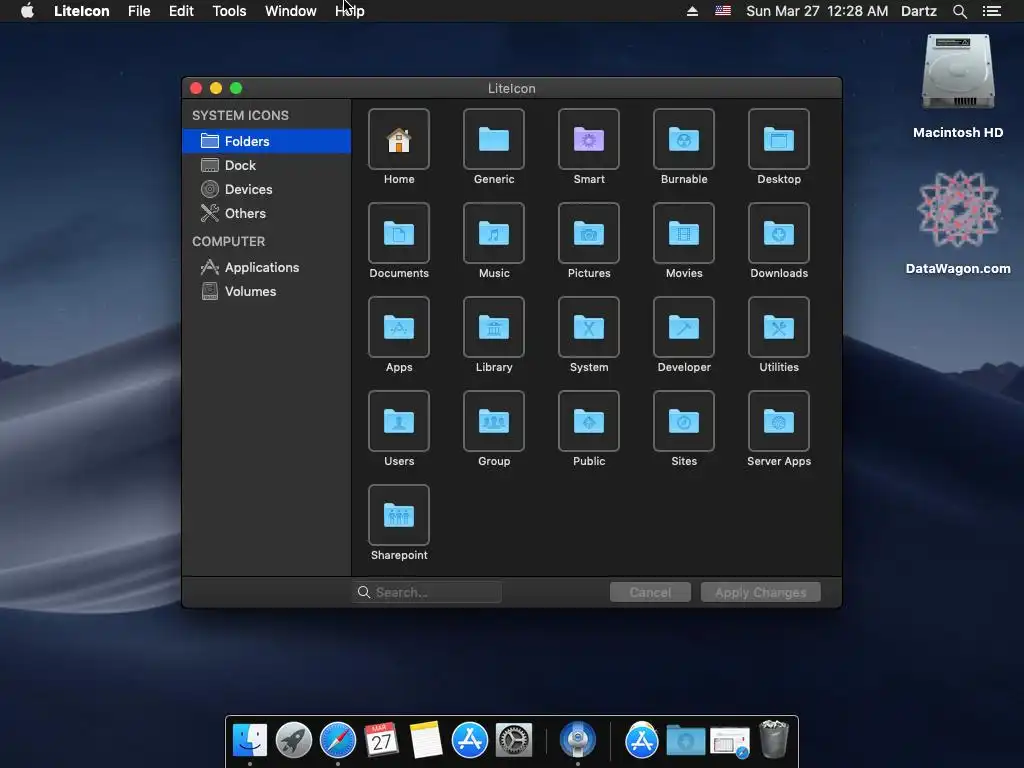The image size is (1024, 768).
Task: Select the Sites folder icon
Action: [x=684, y=421]
